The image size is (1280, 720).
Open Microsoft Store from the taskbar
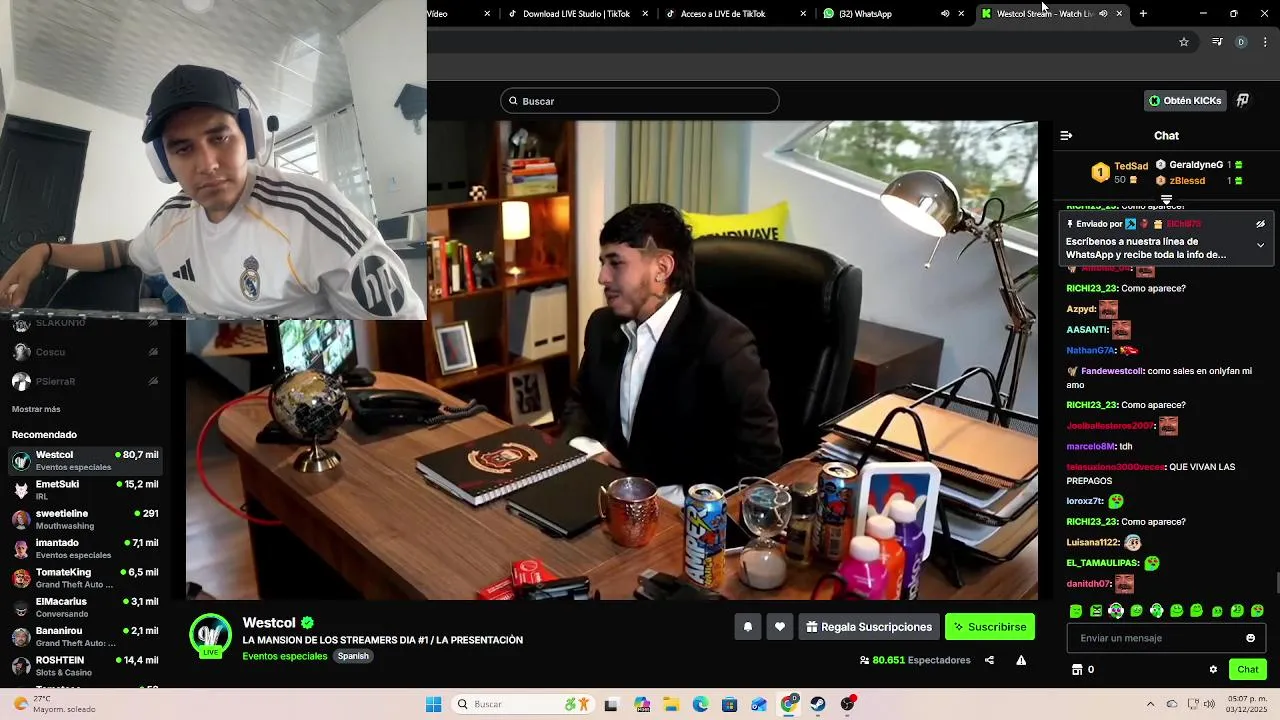point(729,704)
